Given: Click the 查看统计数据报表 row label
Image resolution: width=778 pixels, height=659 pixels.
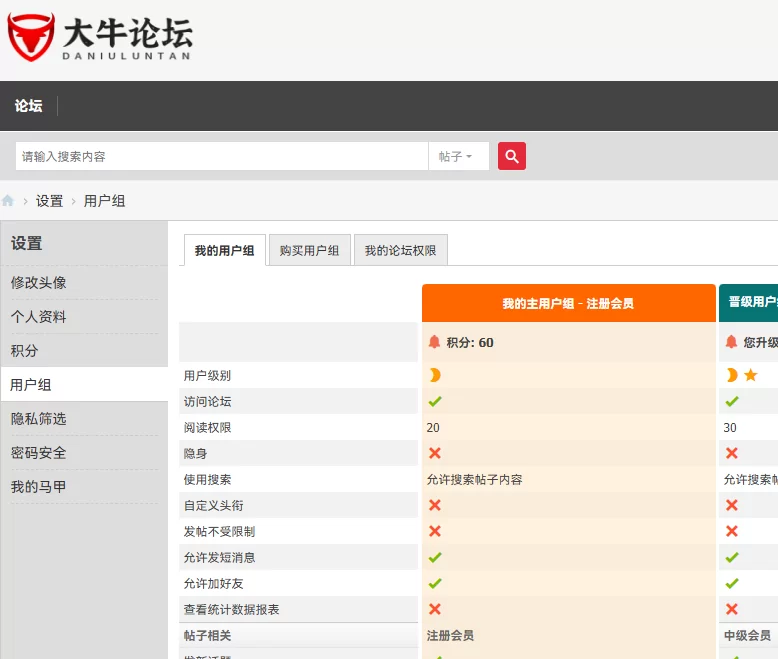Looking at the screenshot, I should point(231,609).
